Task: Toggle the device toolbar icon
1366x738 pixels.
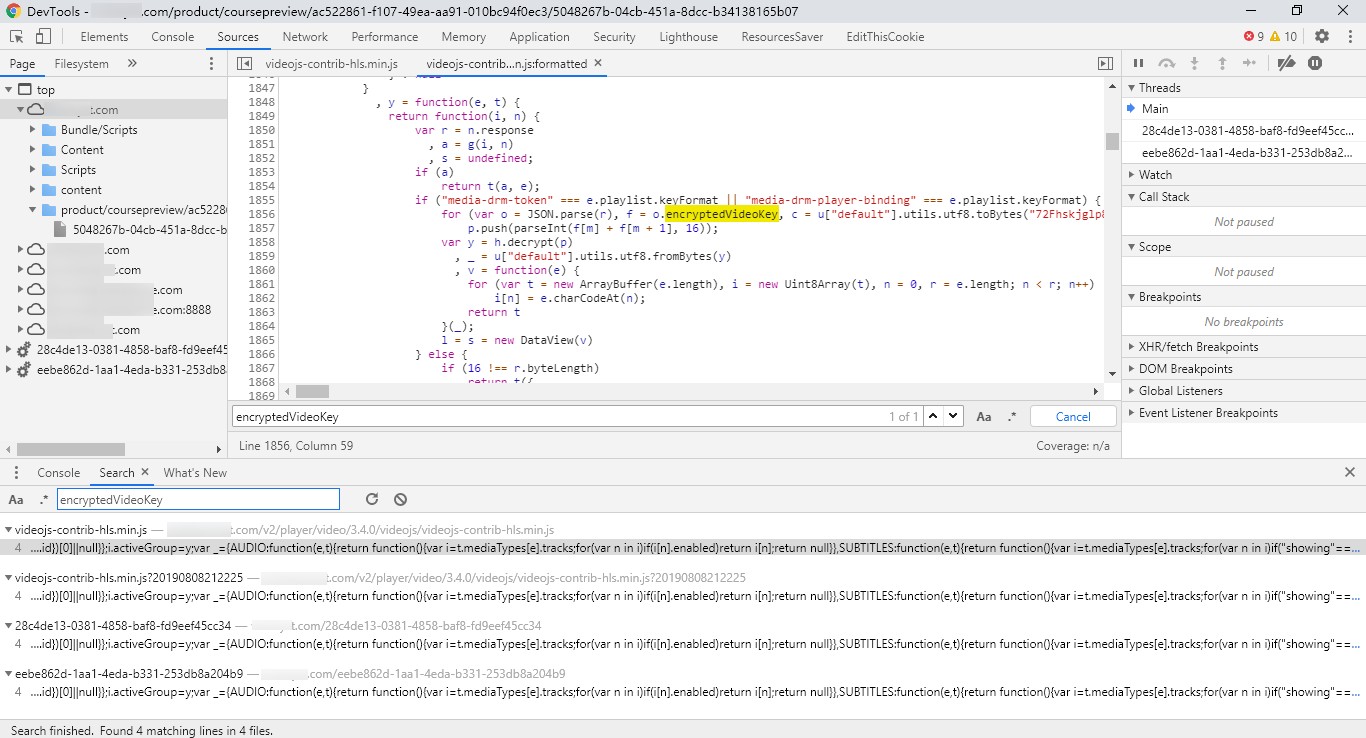Action: 43,37
